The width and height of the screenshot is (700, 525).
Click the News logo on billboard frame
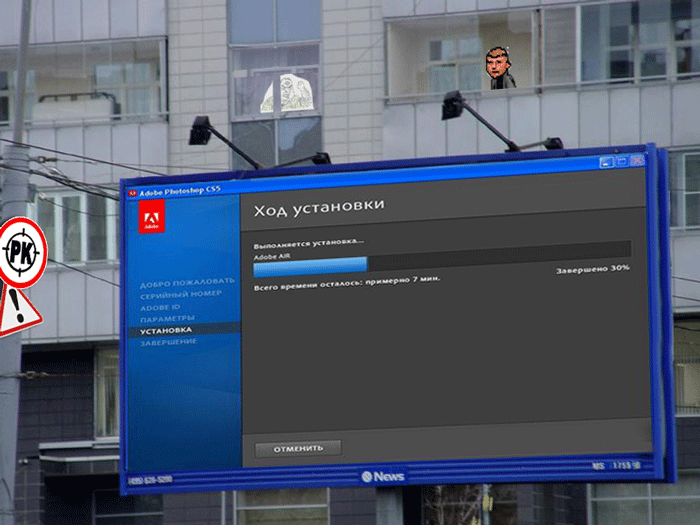[383, 477]
